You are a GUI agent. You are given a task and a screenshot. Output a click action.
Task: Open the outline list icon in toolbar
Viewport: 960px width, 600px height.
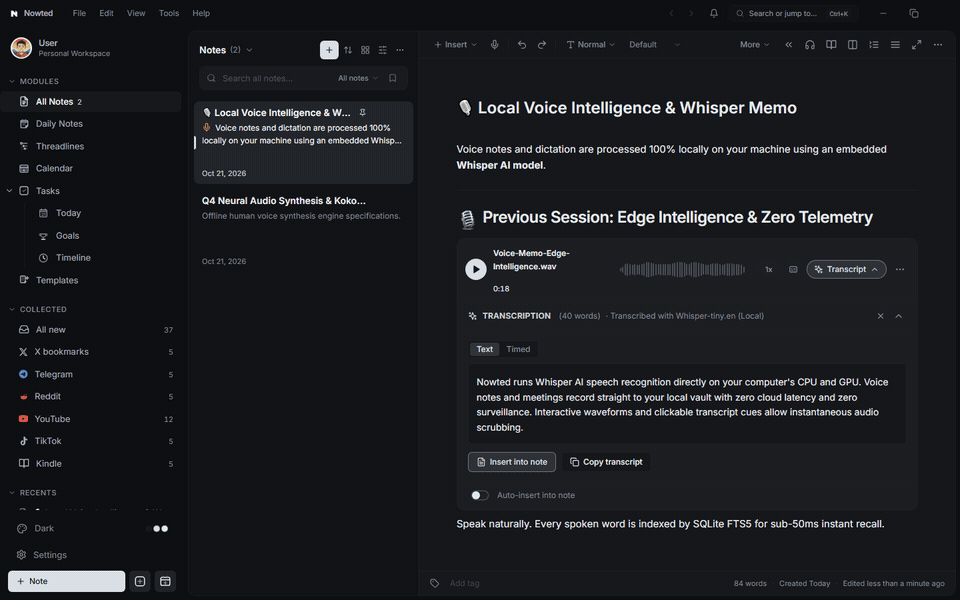874,45
